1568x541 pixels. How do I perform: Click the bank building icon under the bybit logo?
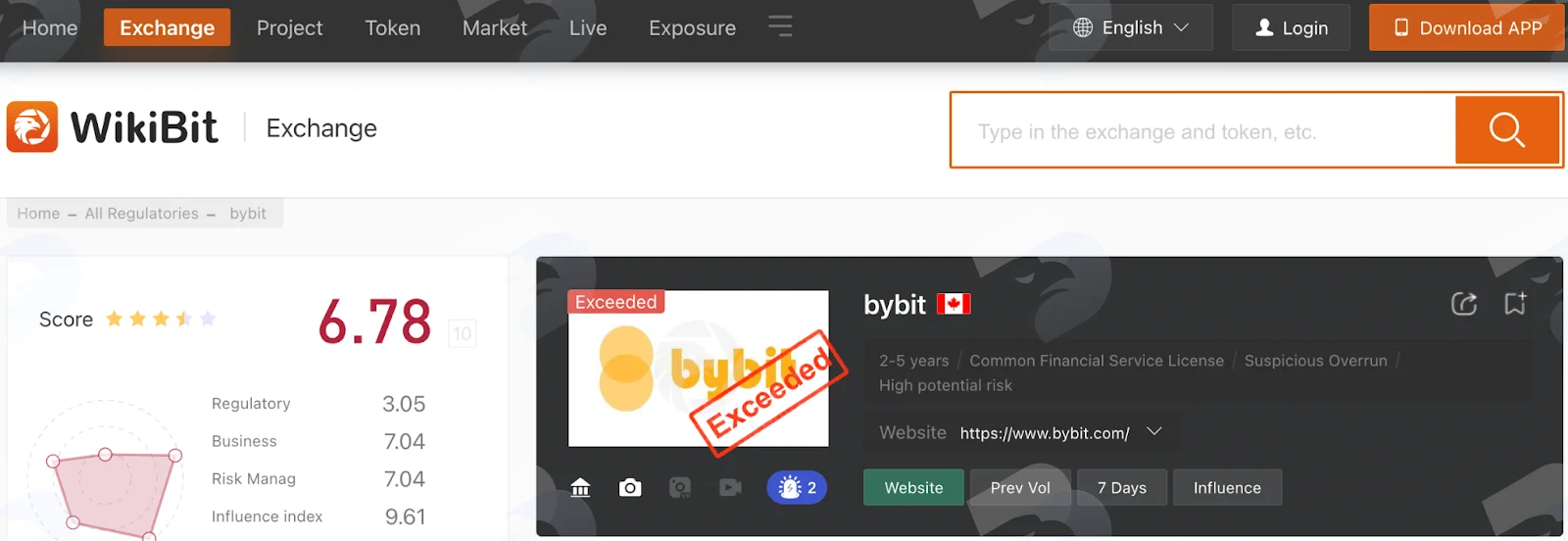click(580, 487)
